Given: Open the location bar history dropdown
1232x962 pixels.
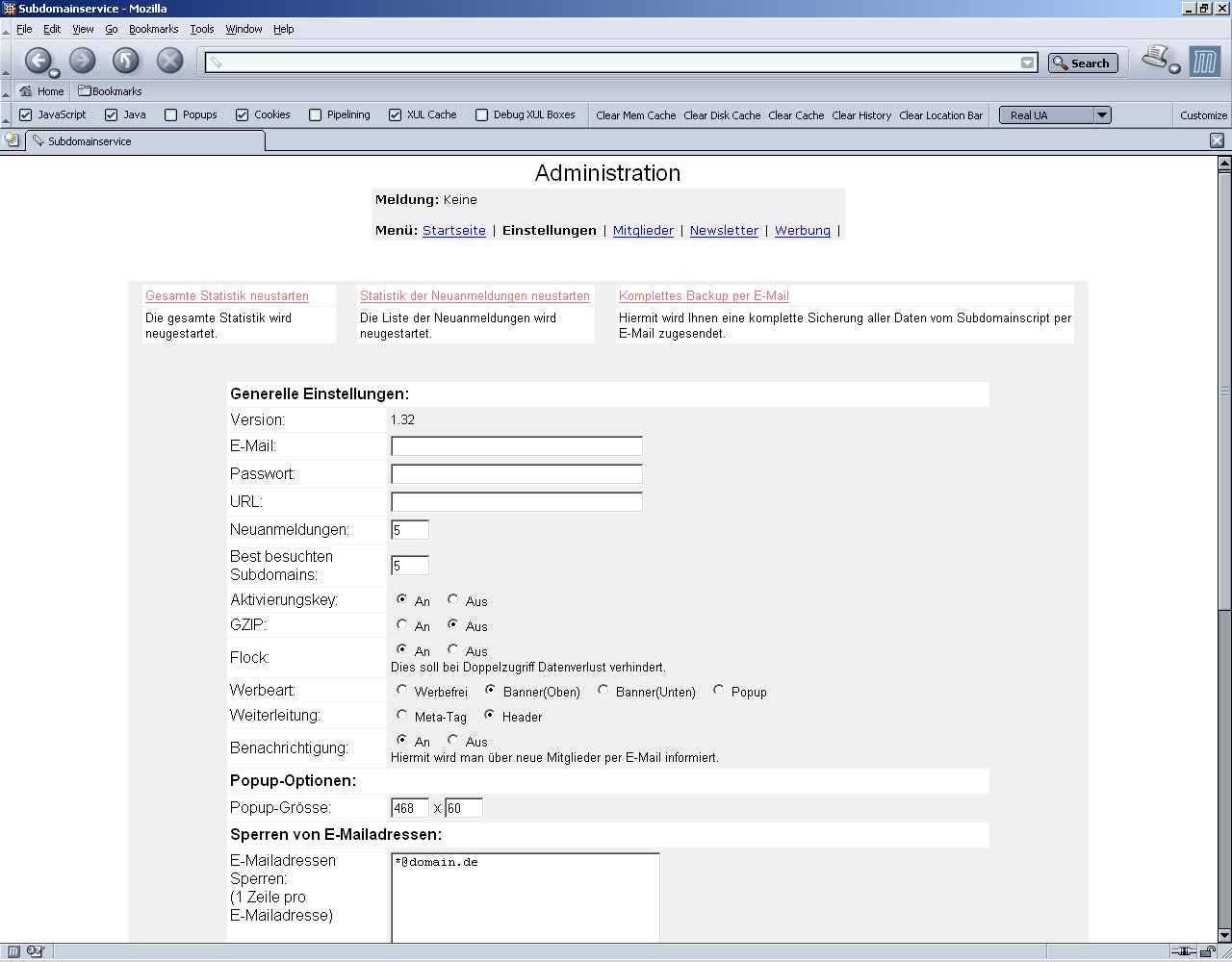Looking at the screenshot, I should pos(1027,63).
